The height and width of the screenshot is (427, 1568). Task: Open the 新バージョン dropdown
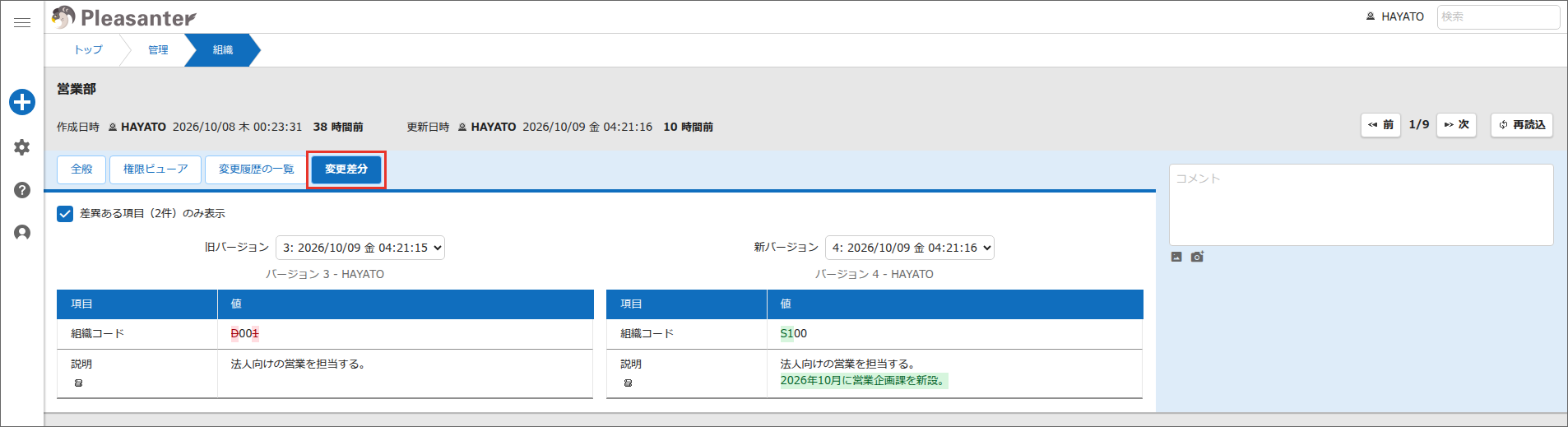pos(910,248)
